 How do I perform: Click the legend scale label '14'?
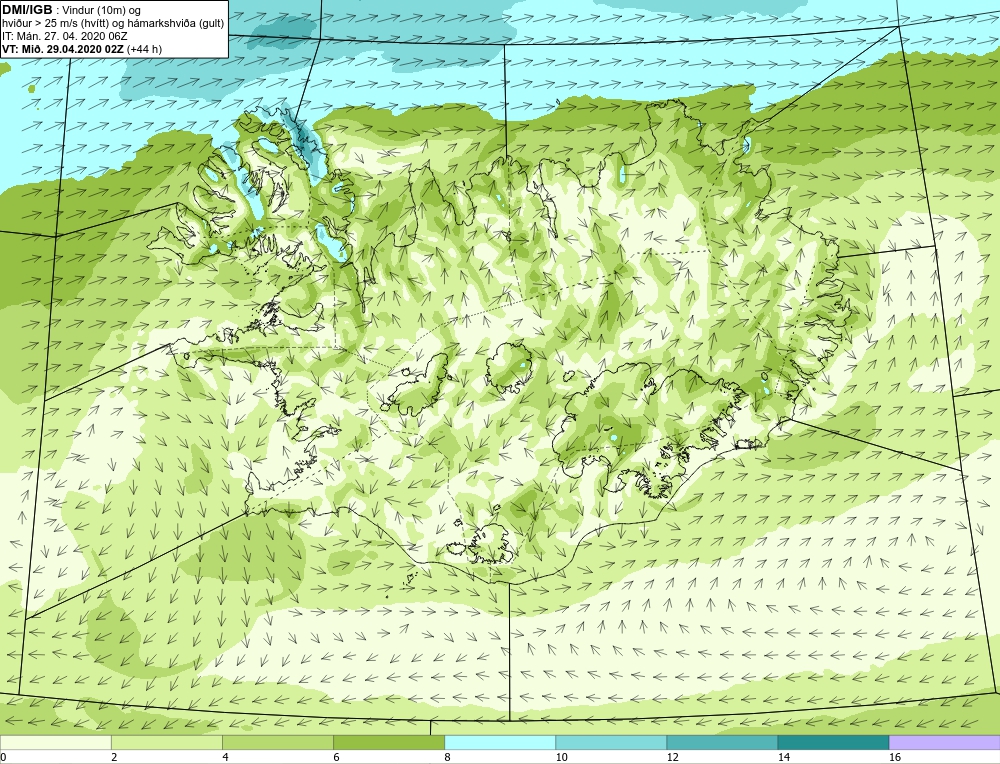783,757
